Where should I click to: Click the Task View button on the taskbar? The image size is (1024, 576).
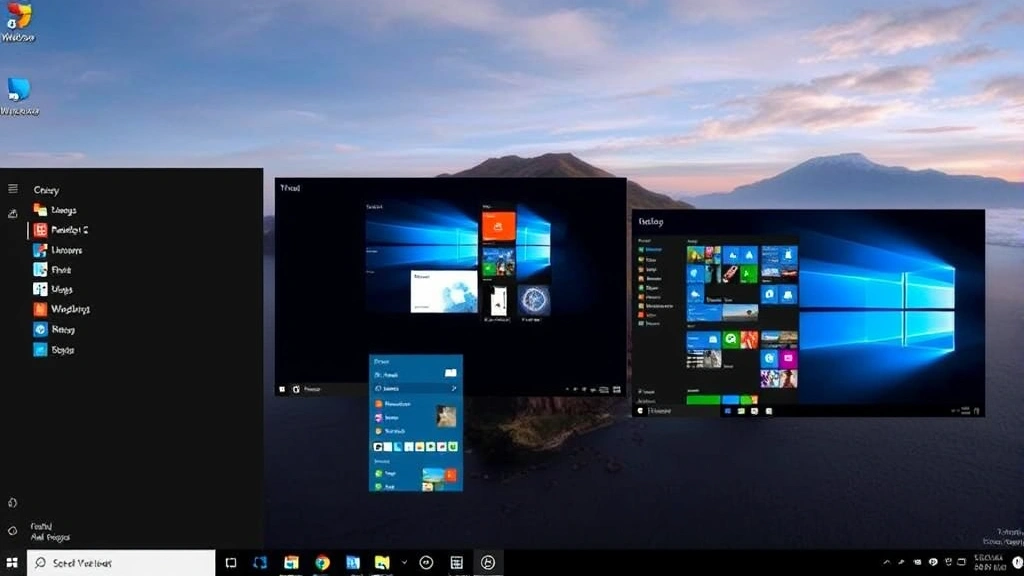231,562
